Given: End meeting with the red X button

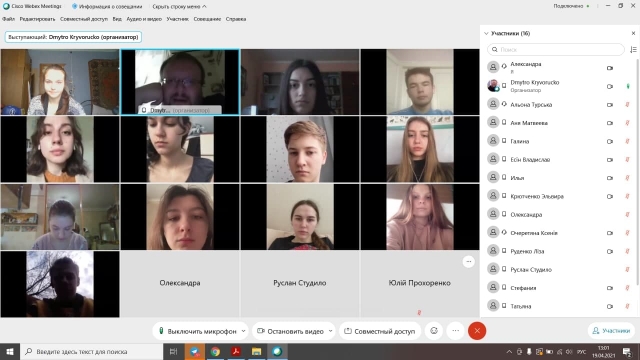Looking at the screenshot, I should pyautogui.click(x=477, y=331).
